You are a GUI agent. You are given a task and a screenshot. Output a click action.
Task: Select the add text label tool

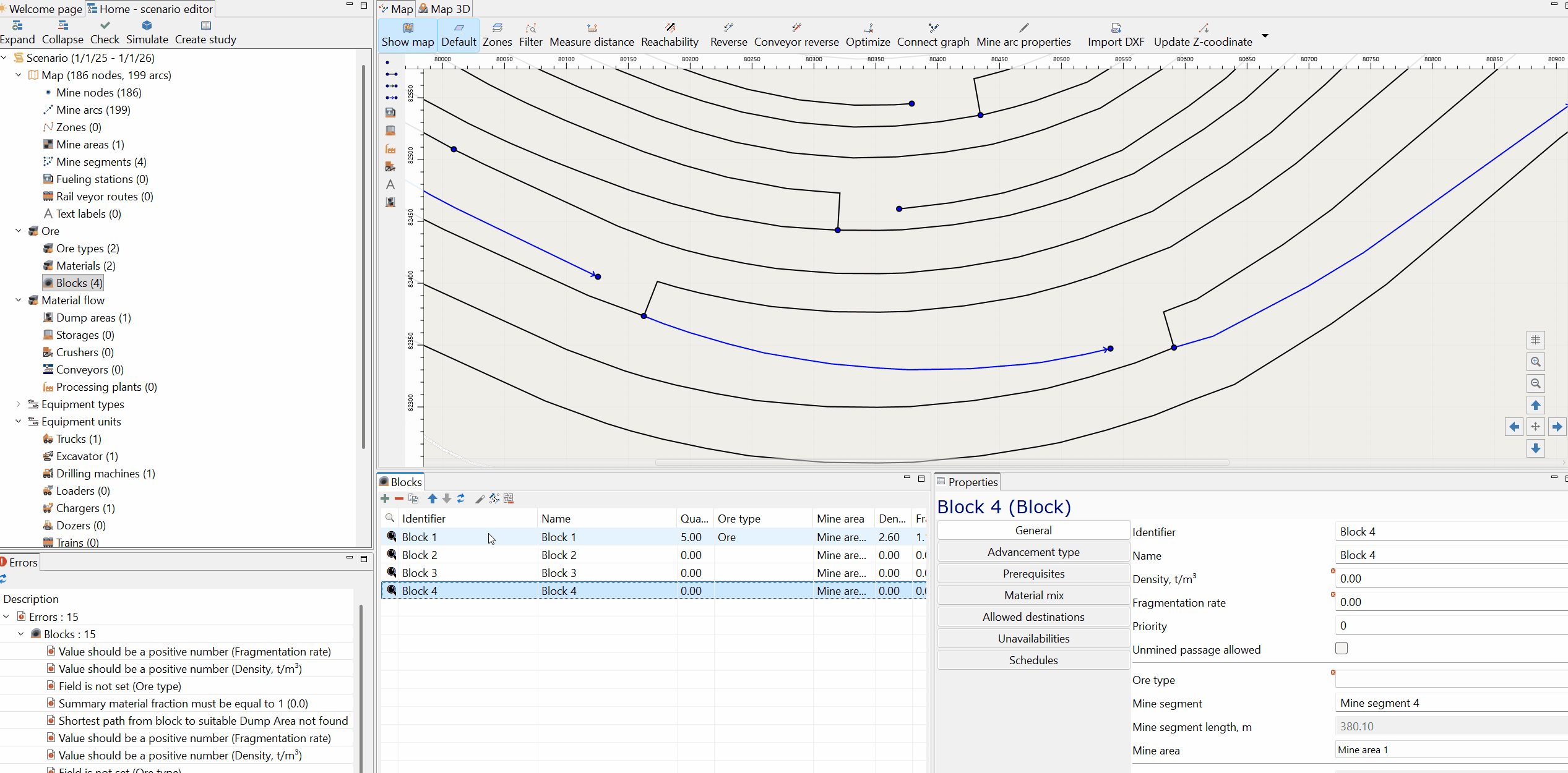point(390,184)
